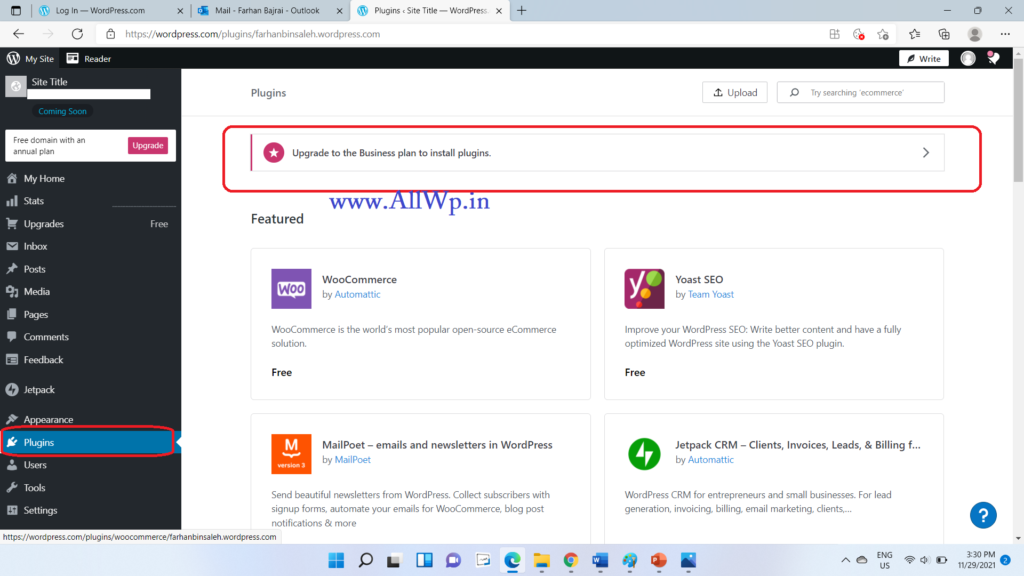
Task: Open the Posts sidebar menu
Action: [x=90, y=269]
